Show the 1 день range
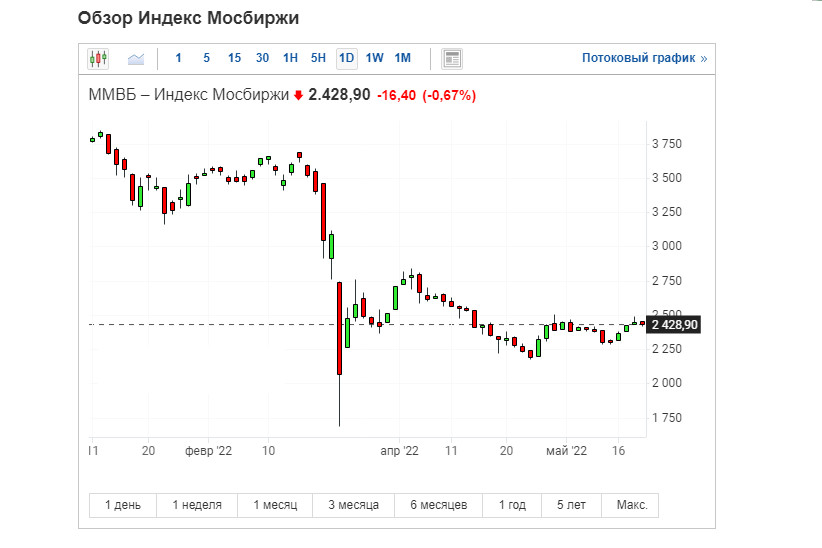 (x=123, y=505)
